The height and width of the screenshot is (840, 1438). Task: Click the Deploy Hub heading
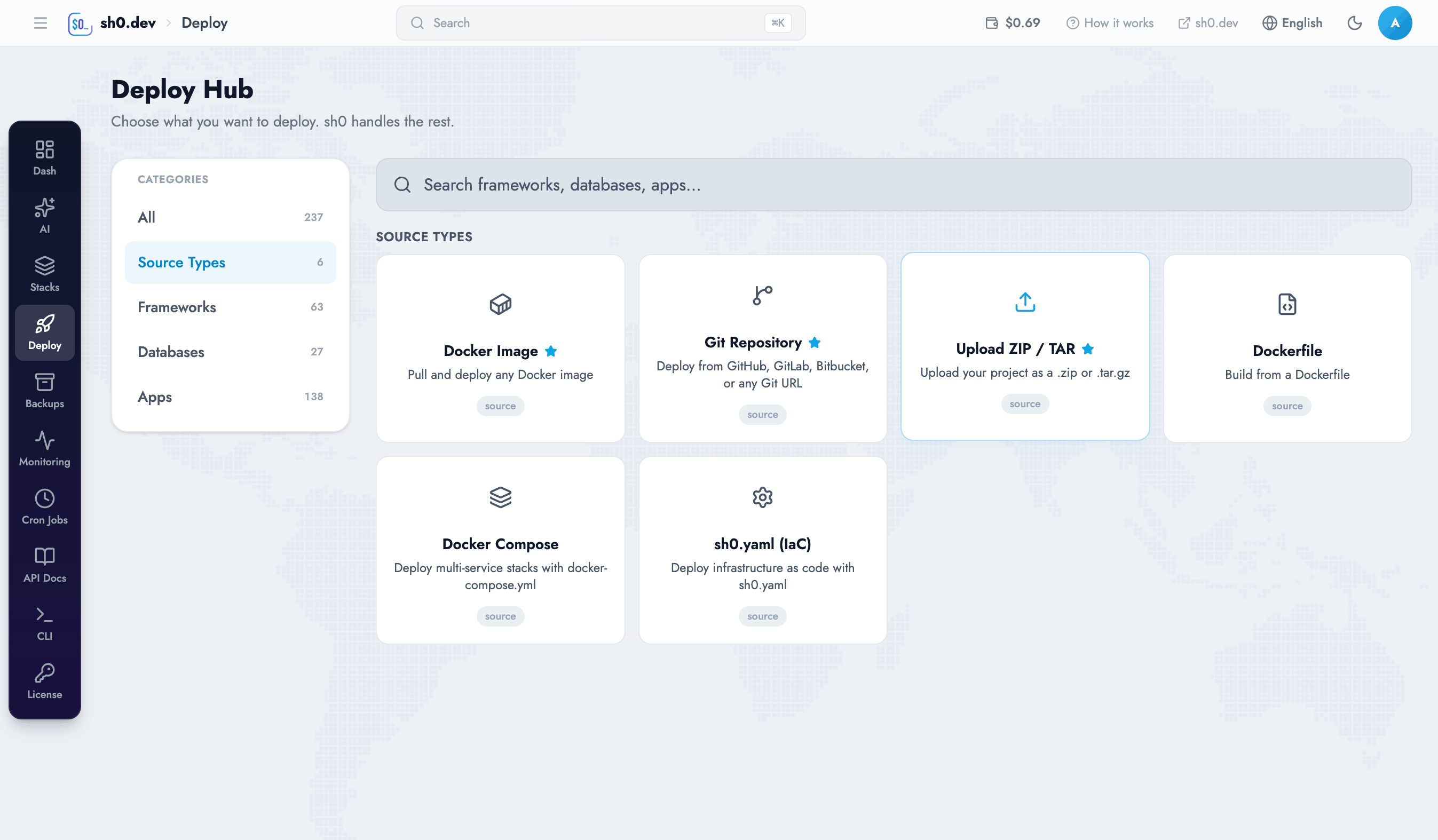pos(182,90)
